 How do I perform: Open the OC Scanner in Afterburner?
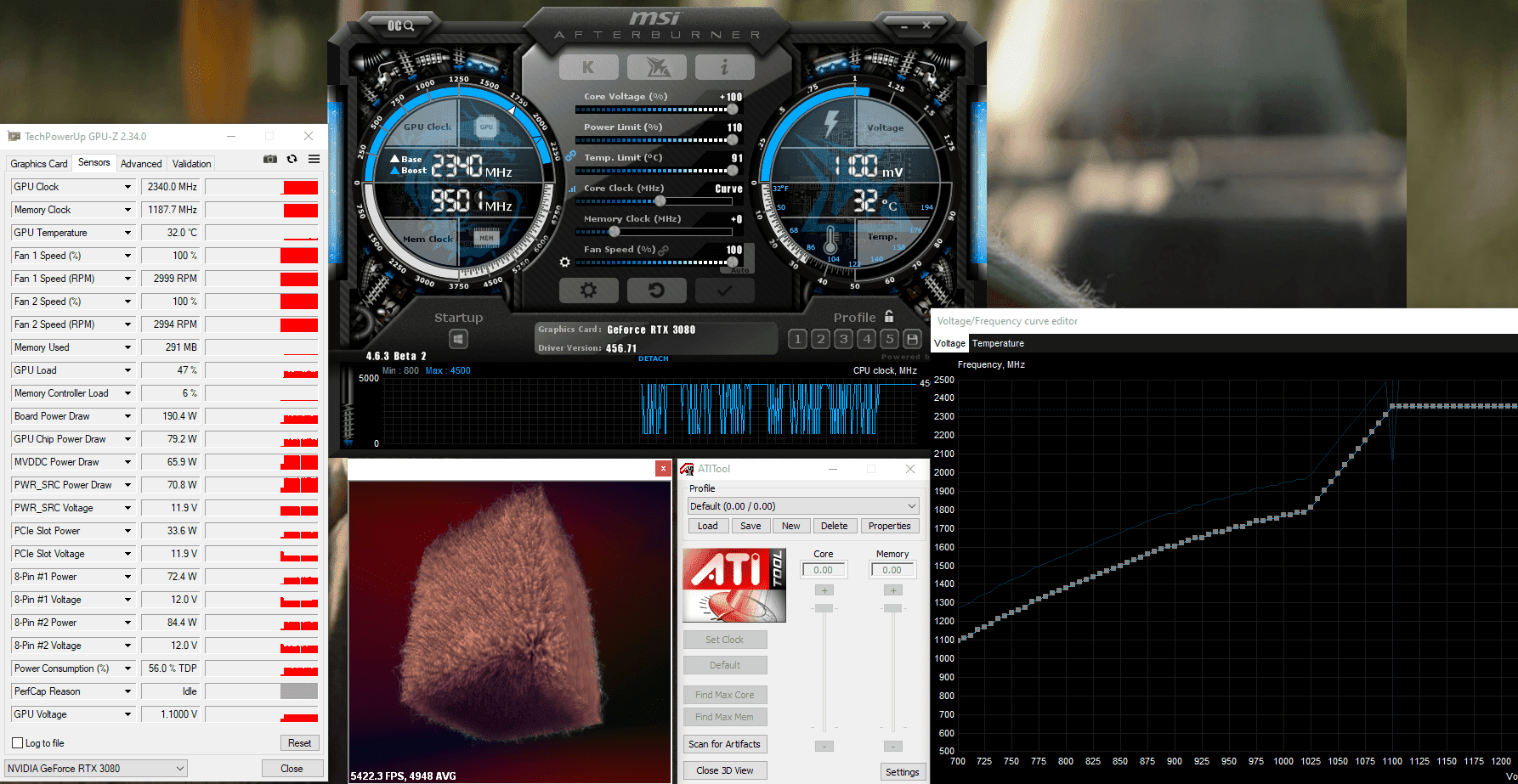coord(400,25)
